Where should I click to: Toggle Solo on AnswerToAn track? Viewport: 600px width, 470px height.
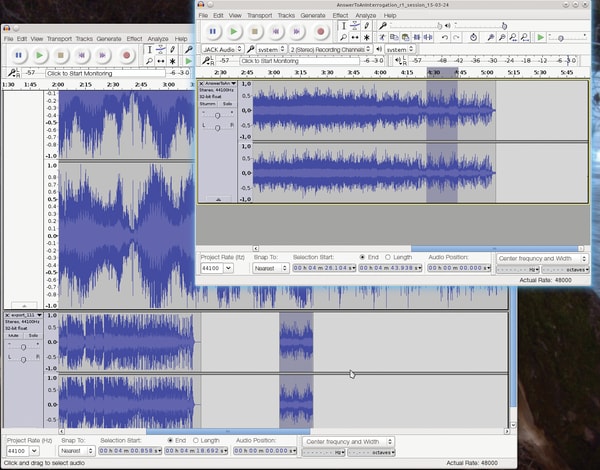coord(227,104)
